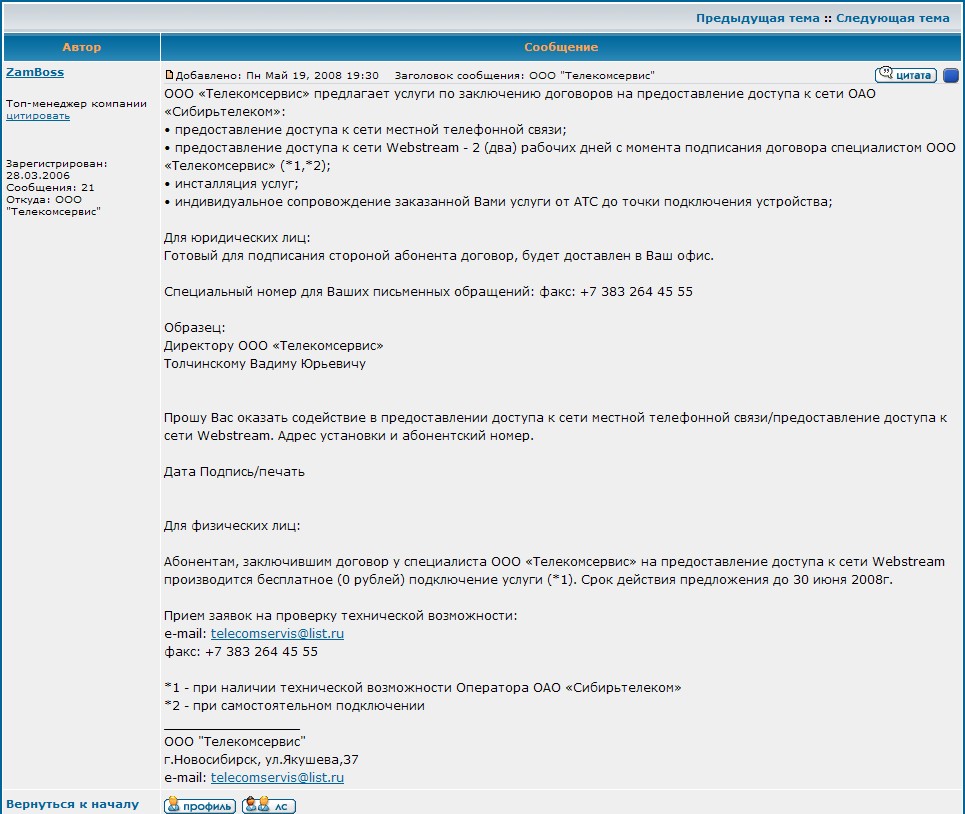This screenshot has height=814, width=965.
Task: Go to Предыдущая тема
Action: [x=758, y=18]
